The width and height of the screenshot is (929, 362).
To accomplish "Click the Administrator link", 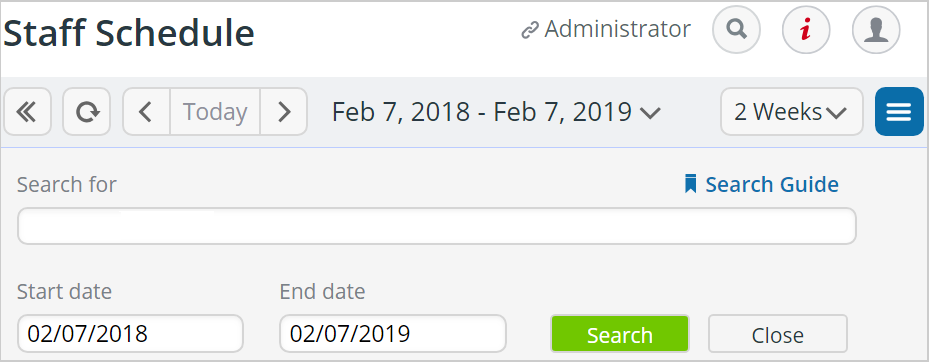I will point(617,29).
